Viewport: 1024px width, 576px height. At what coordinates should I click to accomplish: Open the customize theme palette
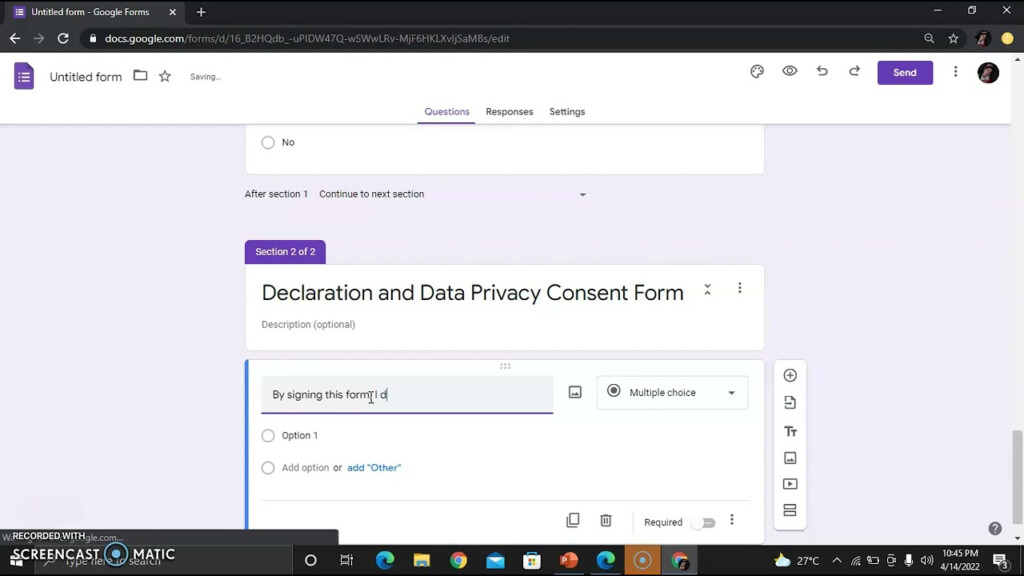(757, 72)
